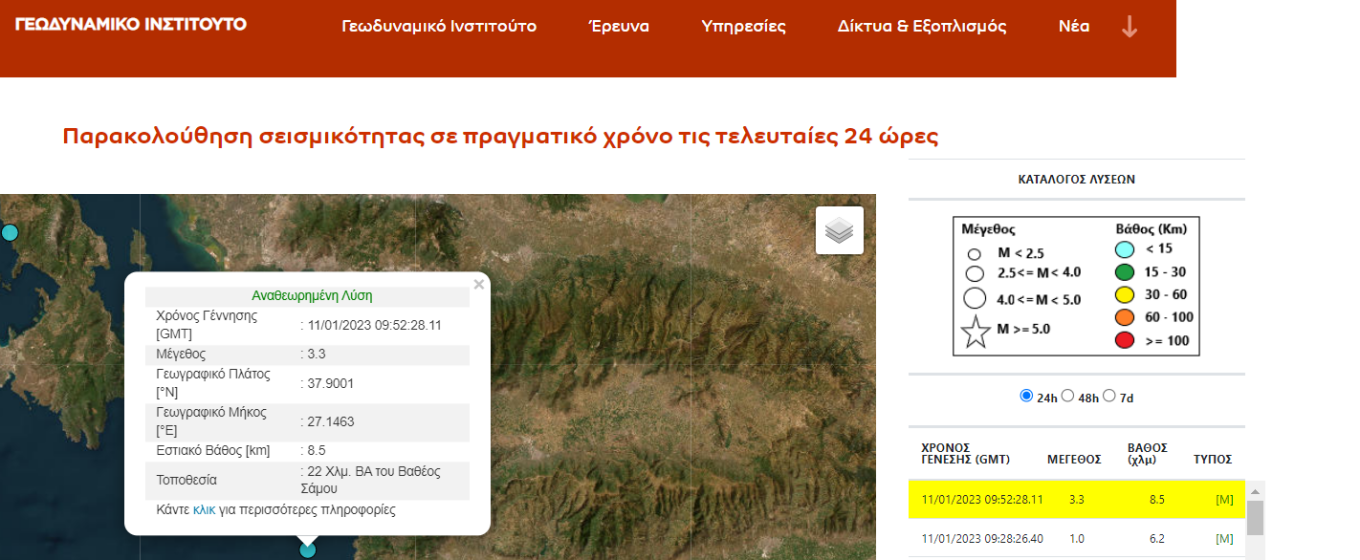This screenshot has width=1360, height=560.
Task: Click the orange down arrow in header
Action: tap(1129, 27)
